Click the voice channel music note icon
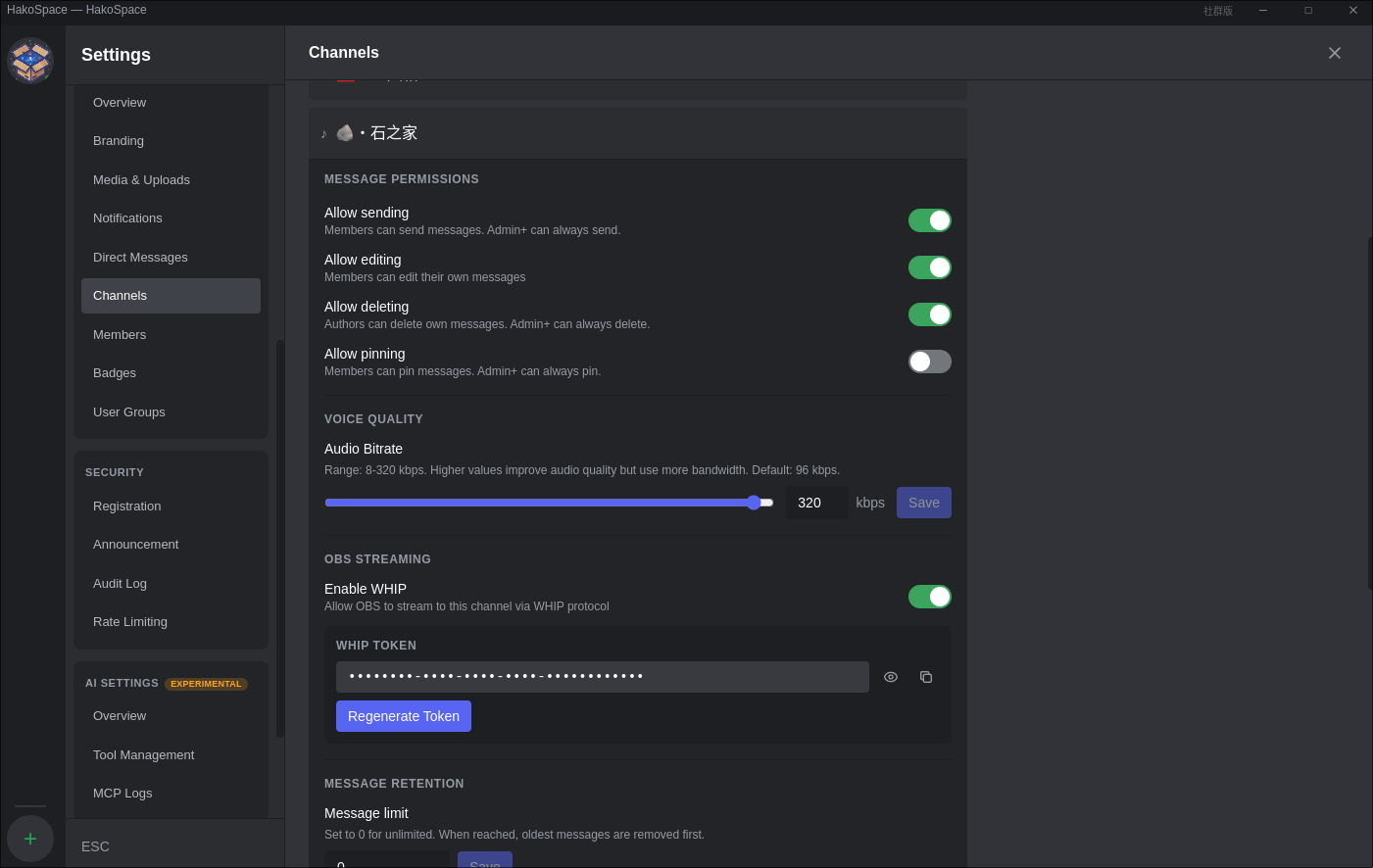Screen dimensions: 1373x868 (x=324, y=132)
